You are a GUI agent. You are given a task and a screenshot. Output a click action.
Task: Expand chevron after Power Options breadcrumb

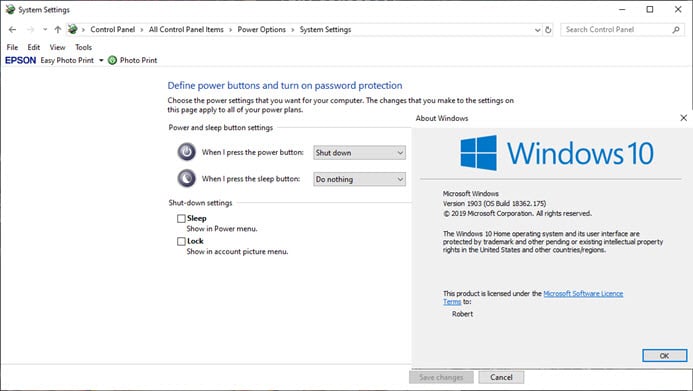[293, 30]
